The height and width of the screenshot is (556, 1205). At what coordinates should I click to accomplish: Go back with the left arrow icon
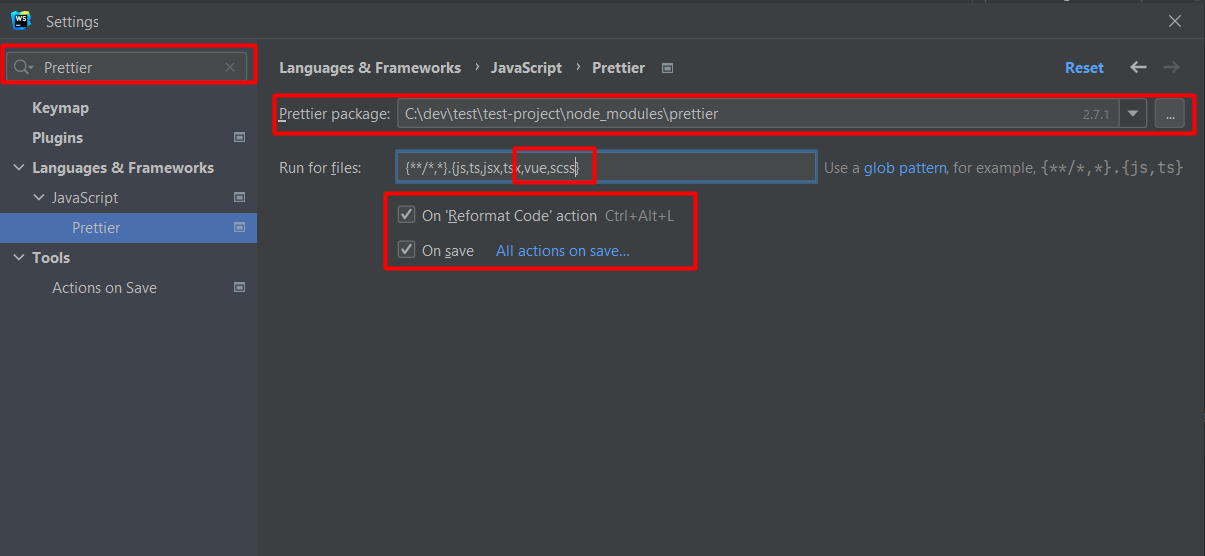pyautogui.click(x=1138, y=68)
